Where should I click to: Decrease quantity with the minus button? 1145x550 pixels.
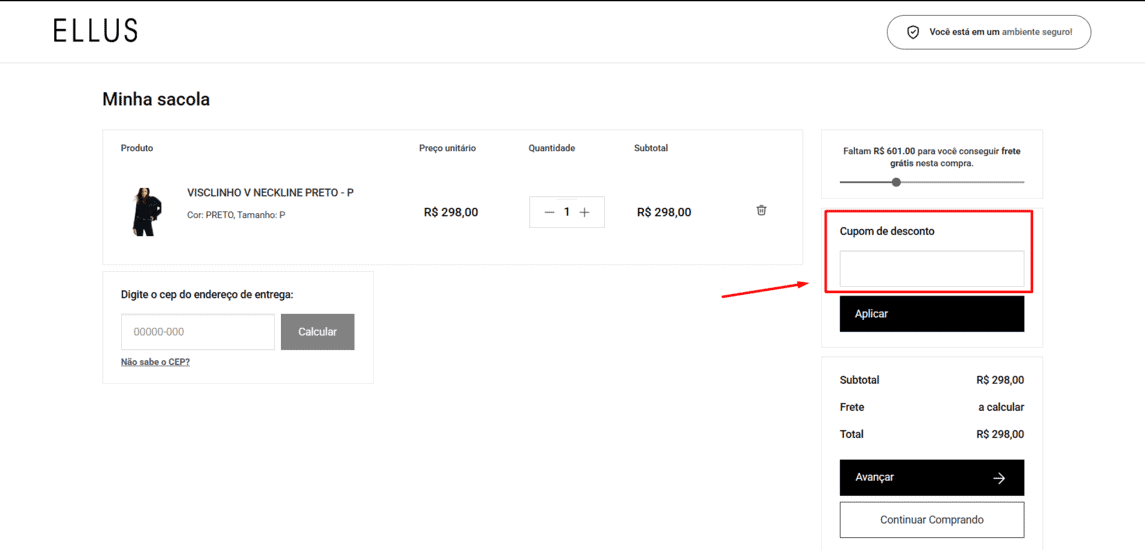(x=550, y=212)
